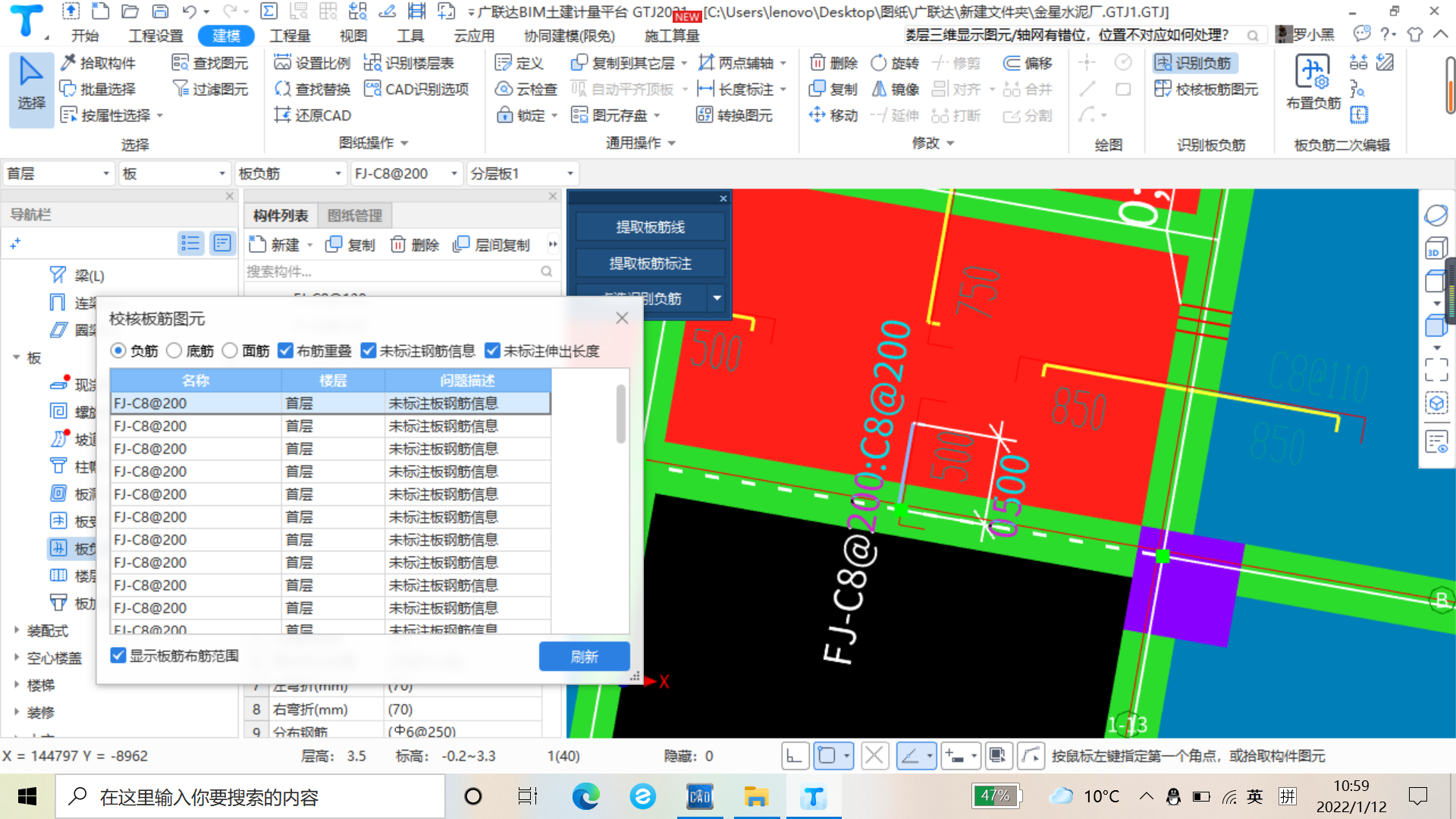Click 复制 in the component list toolbar
1456x819 pixels.
click(x=350, y=245)
